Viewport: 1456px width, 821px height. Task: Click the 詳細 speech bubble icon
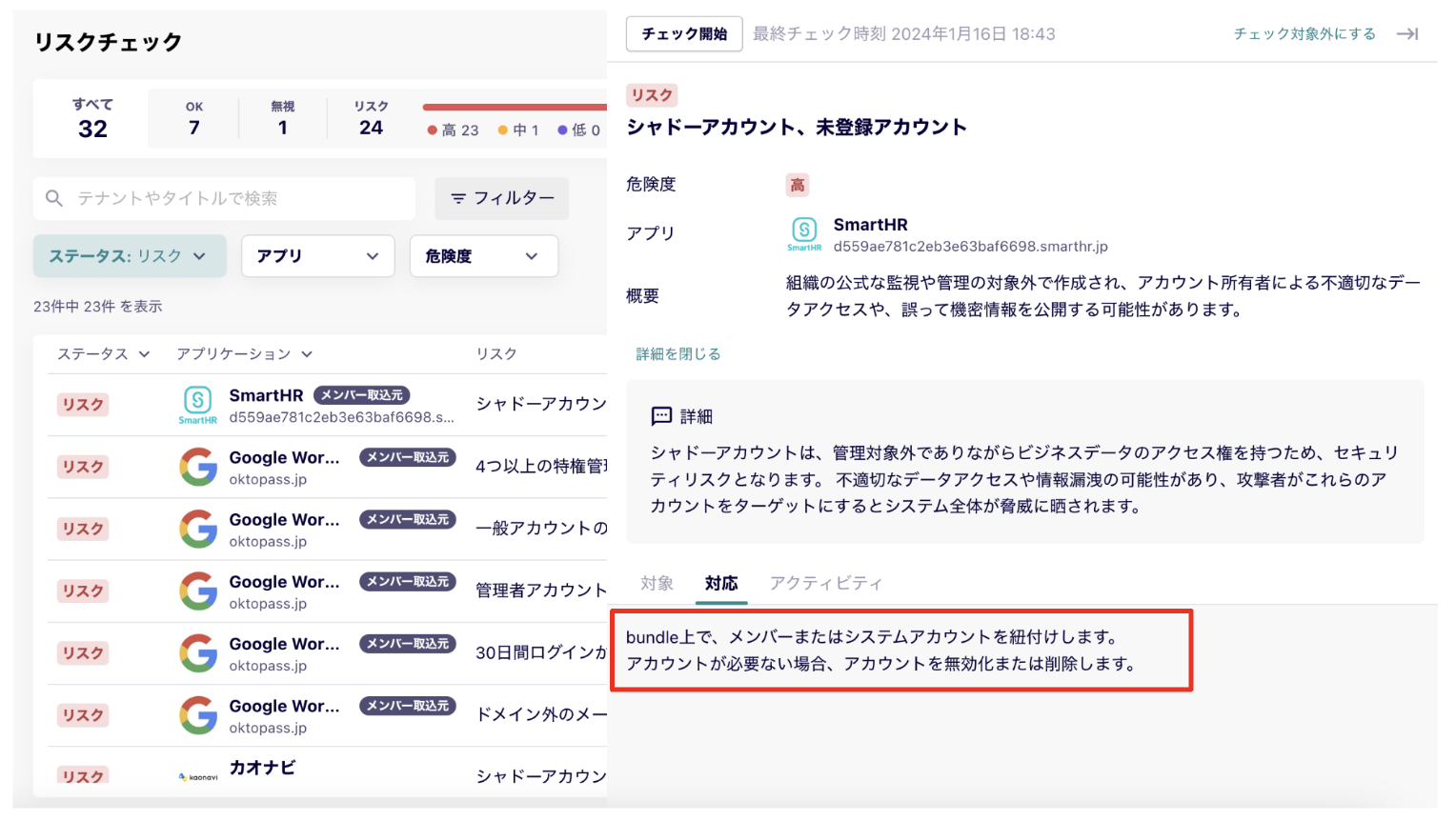click(661, 416)
